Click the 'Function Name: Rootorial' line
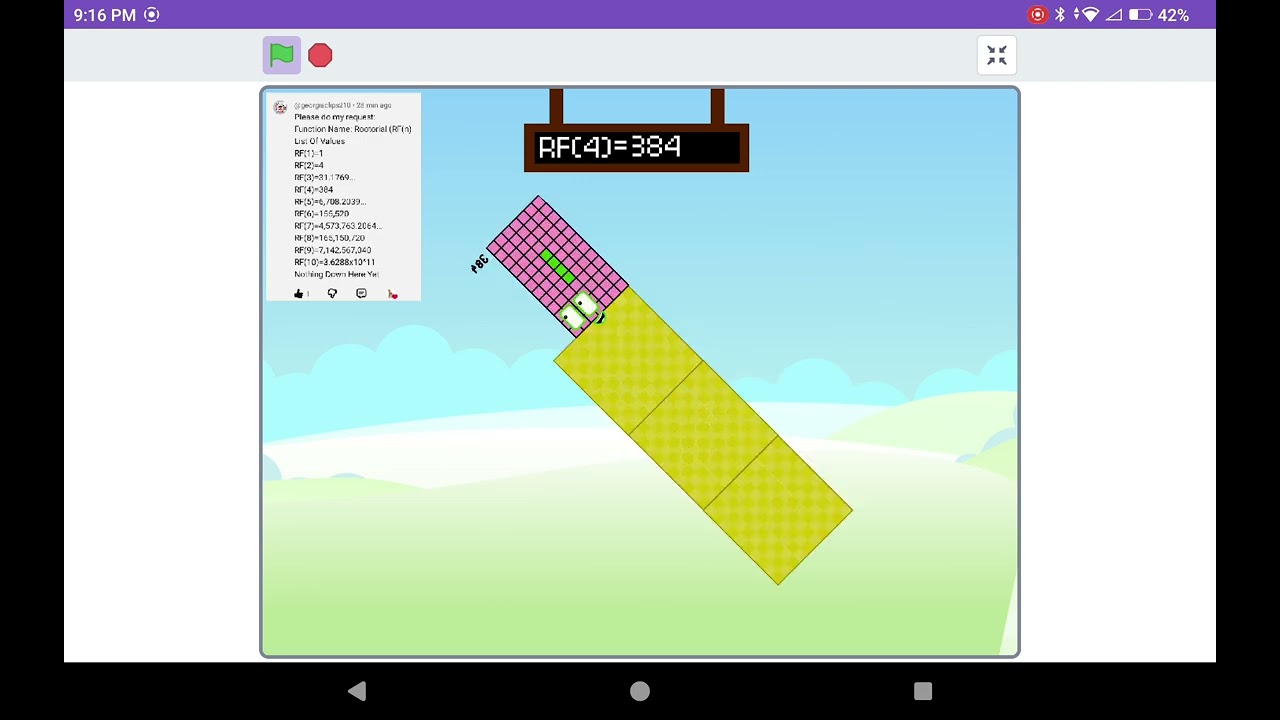1280x720 pixels. (x=353, y=129)
